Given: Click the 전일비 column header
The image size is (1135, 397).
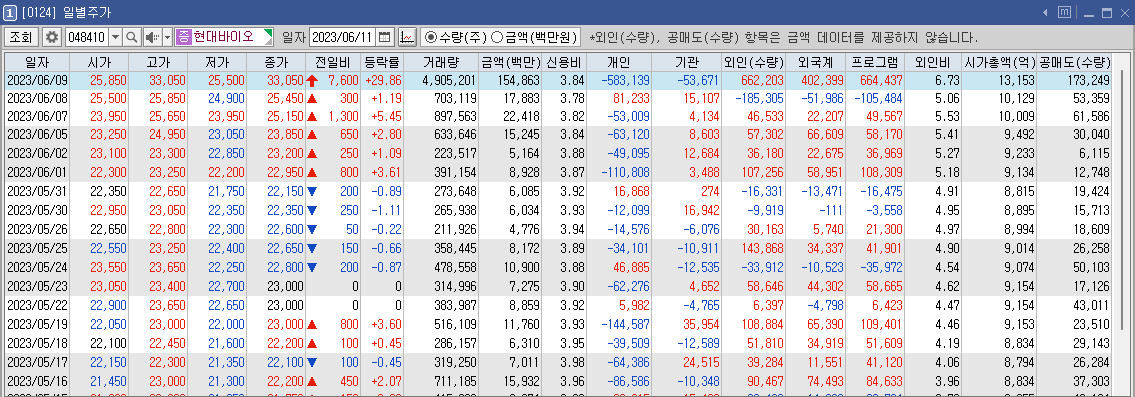Looking at the screenshot, I should click(x=332, y=62).
